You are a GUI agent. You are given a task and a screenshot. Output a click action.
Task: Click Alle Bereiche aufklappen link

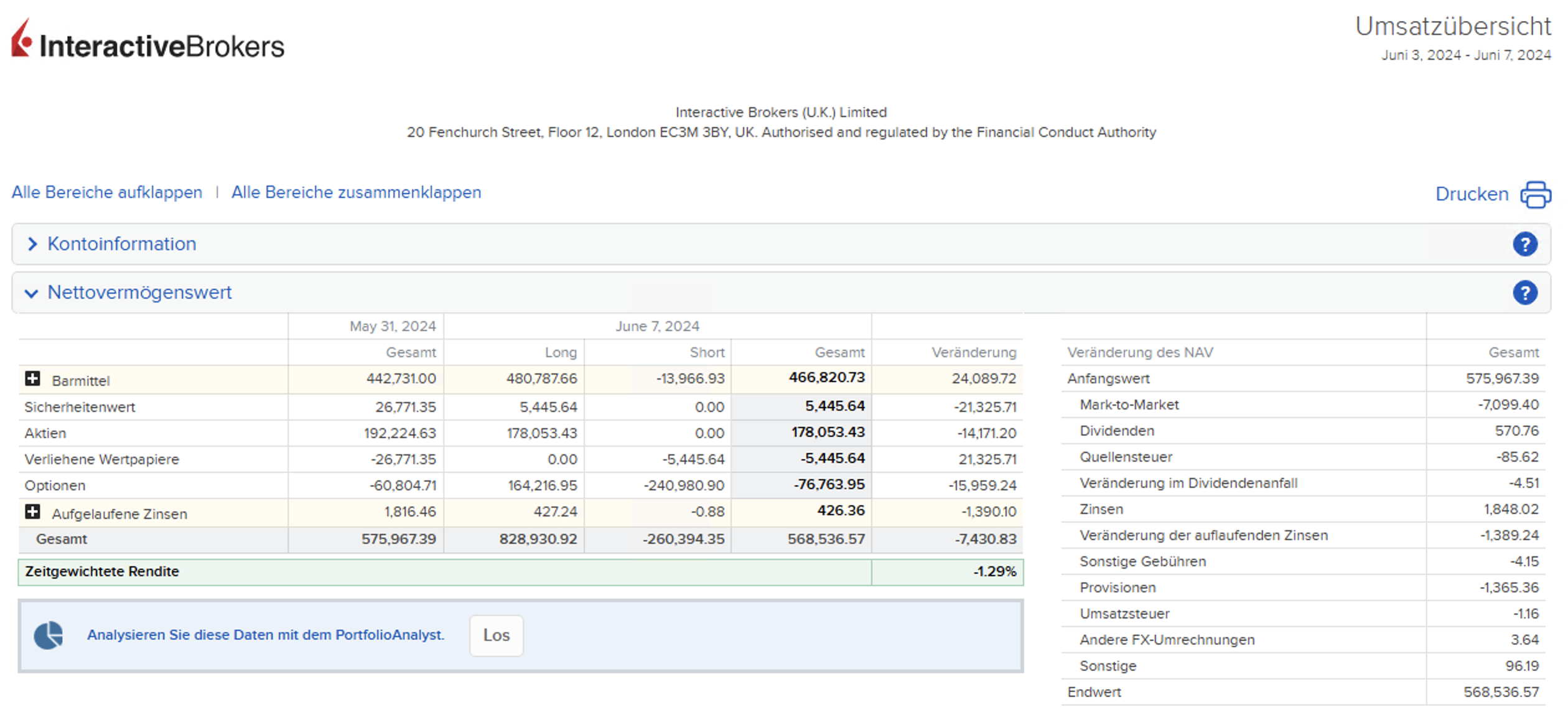(x=107, y=192)
